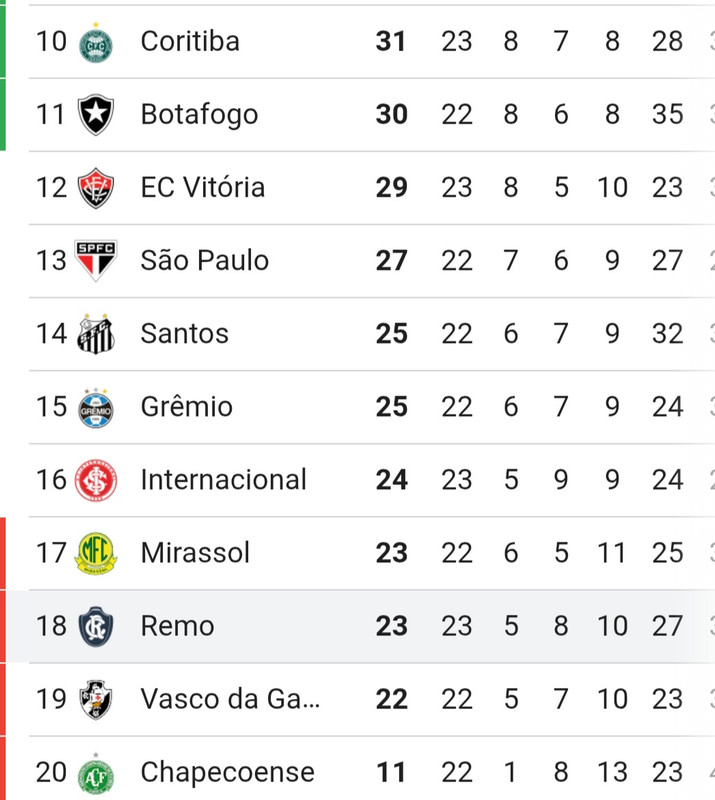Select the Chapecoense green badge
Image resolution: width=715 pixels, height=800 pixels.
(96, 773)
